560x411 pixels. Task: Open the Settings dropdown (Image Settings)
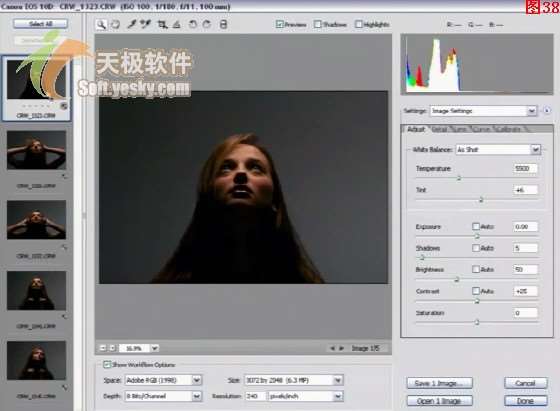tap(483, 111)
